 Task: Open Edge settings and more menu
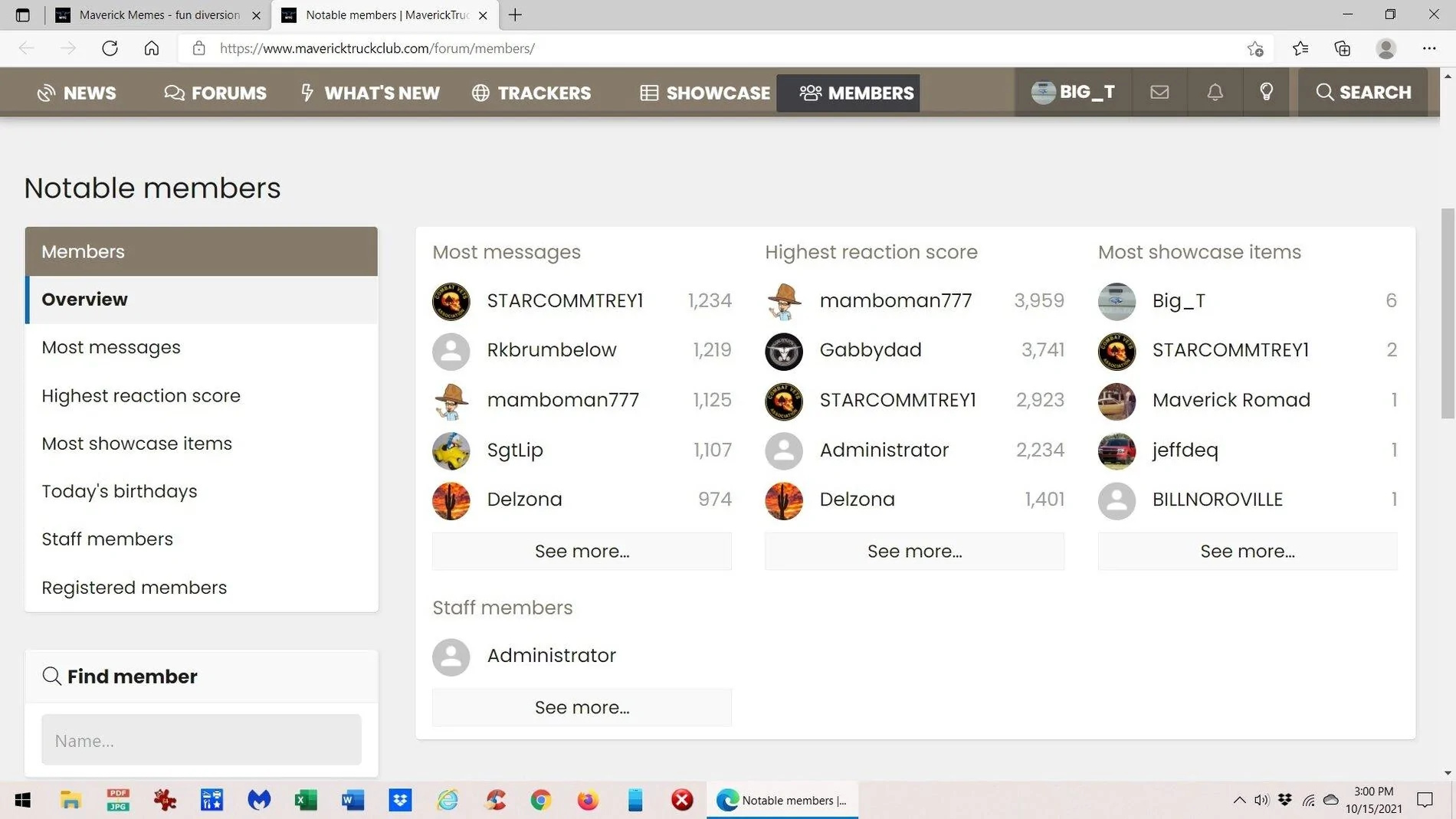tap(1429, 48)
